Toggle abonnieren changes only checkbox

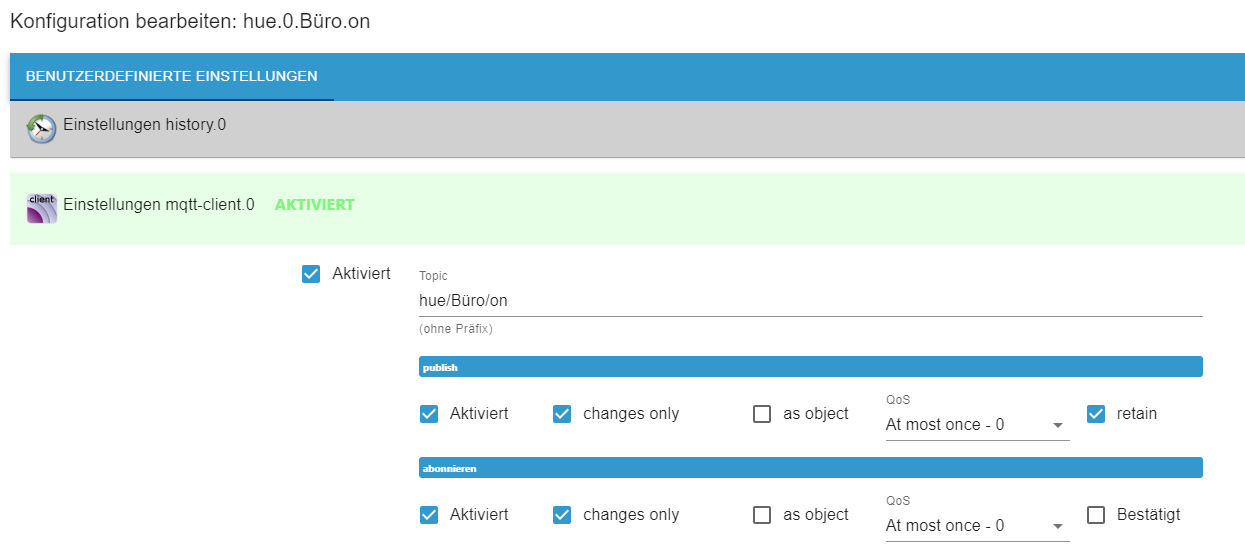click(562, 515)
